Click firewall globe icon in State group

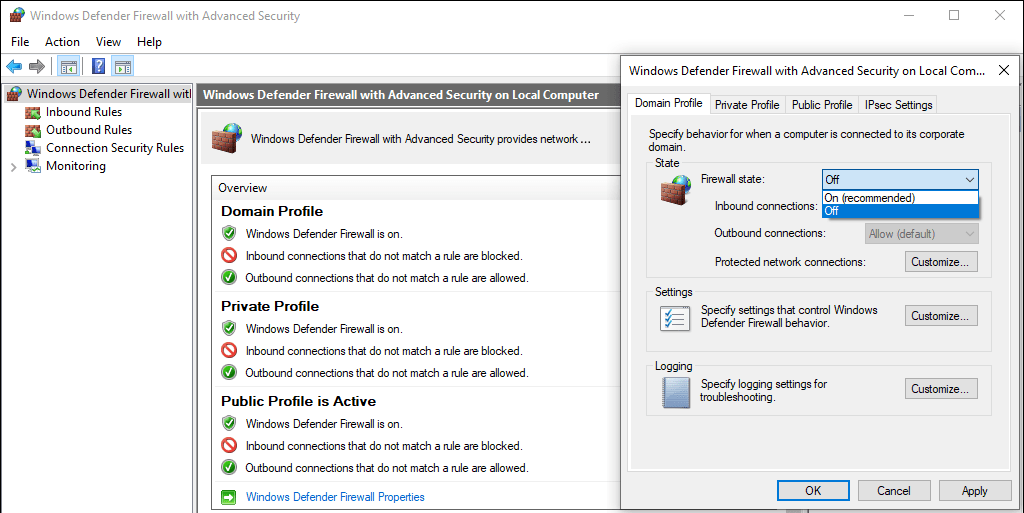coord(676,191)
